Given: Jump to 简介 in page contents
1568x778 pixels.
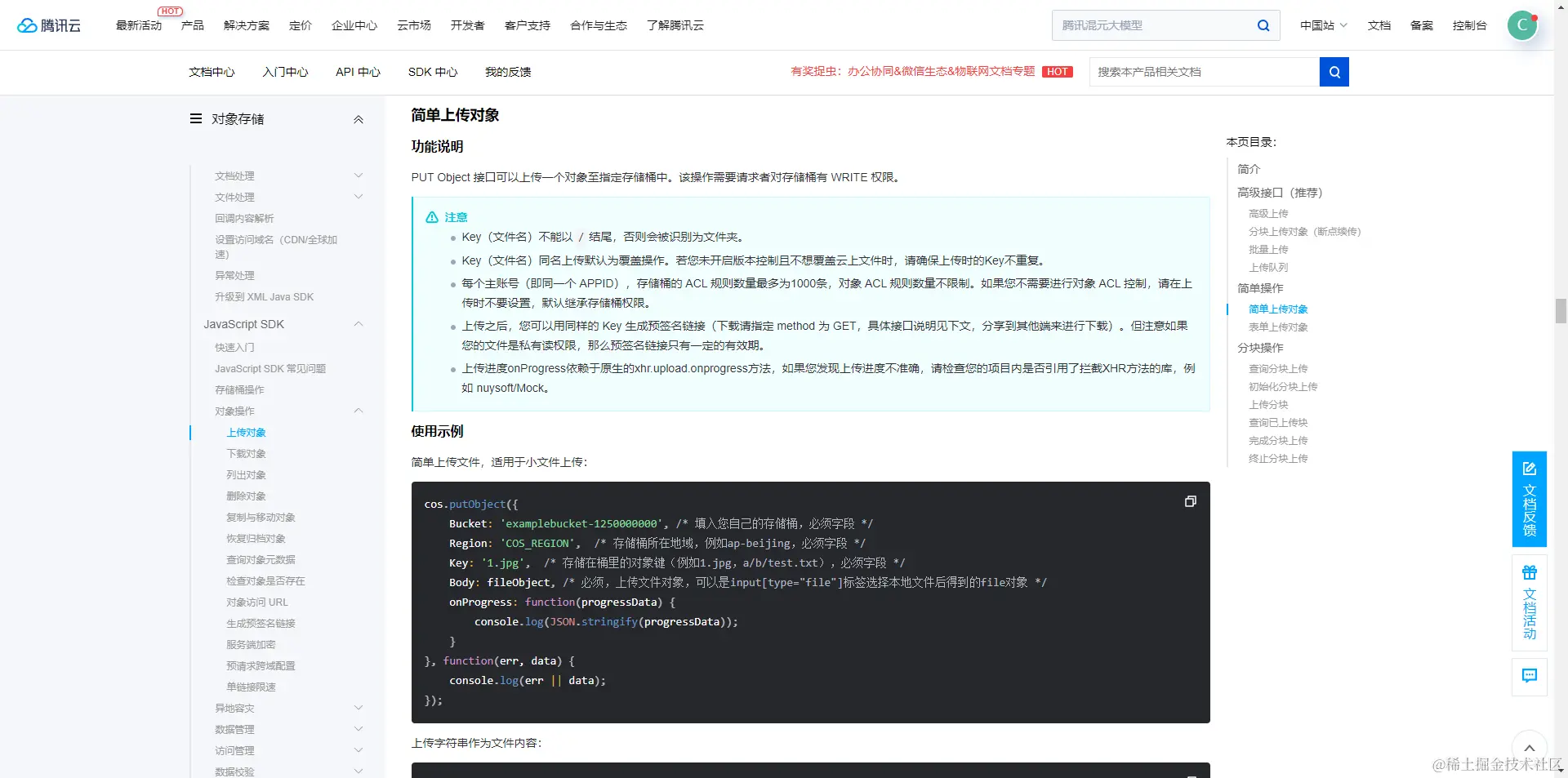Looking at the screenshot, I should click(1249, 169).
